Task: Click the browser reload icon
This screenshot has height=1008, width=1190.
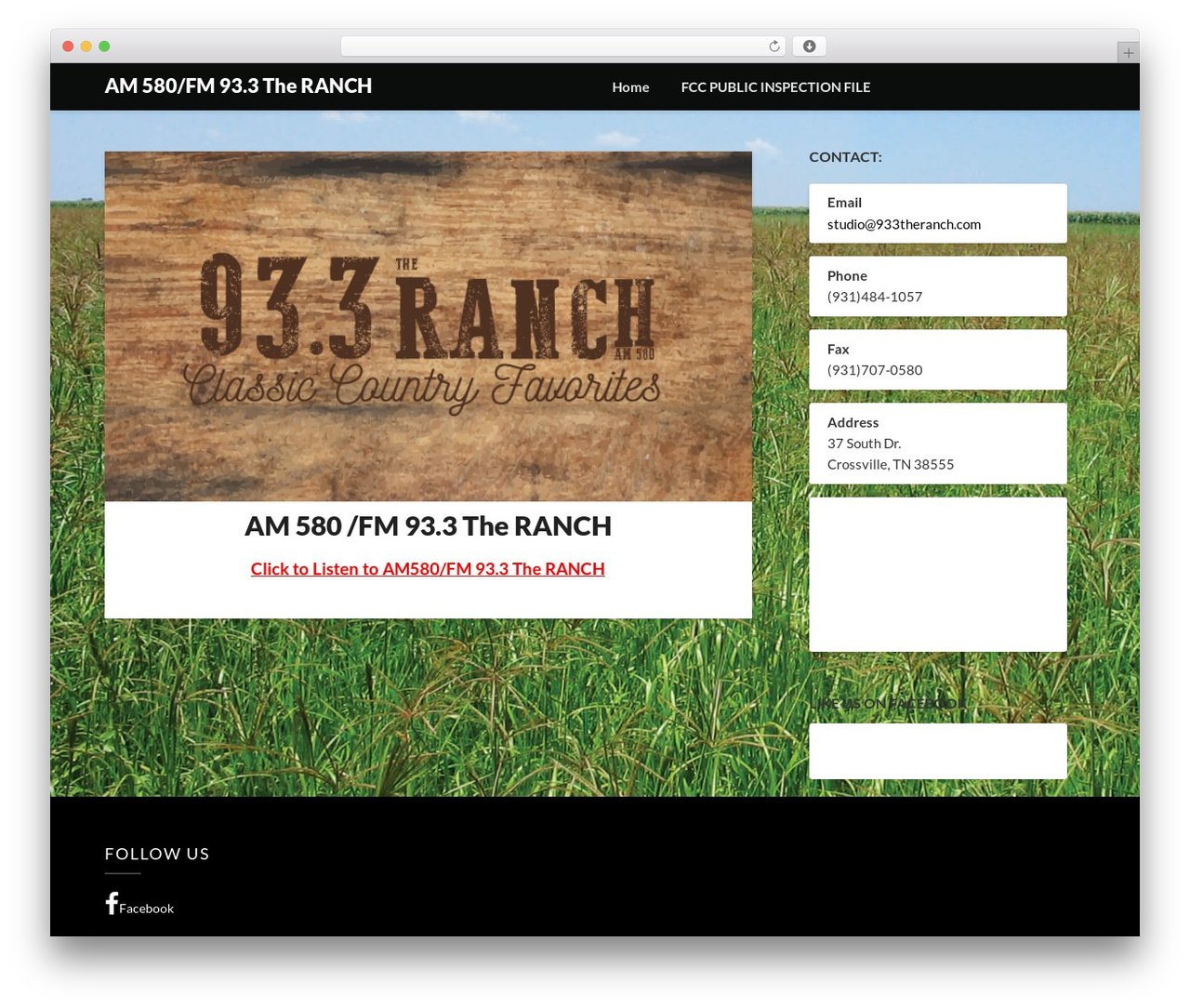Action: point(773,46)
